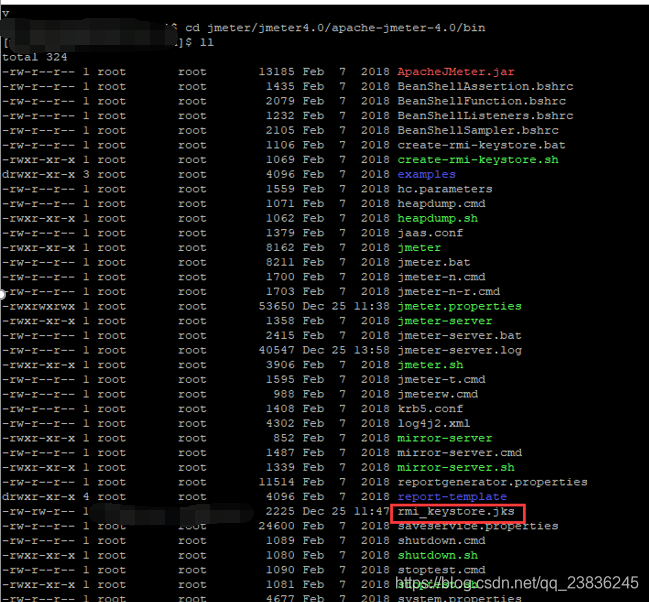Image resolution: width=649 pixels, height=602 pixels.
Task: Click the 'total 324' line
Action: 34,57
